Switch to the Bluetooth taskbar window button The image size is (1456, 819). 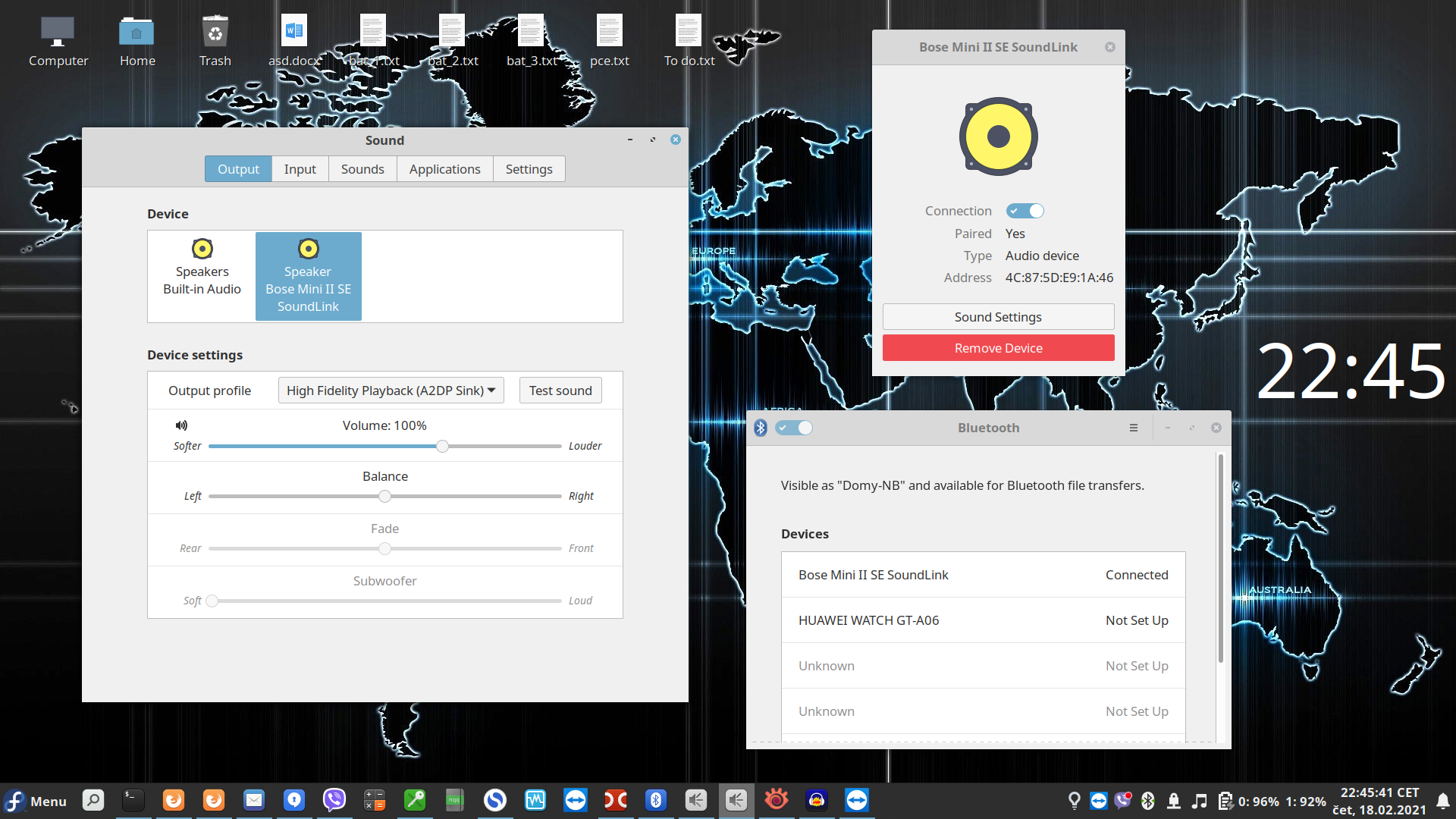click(656, 800)
